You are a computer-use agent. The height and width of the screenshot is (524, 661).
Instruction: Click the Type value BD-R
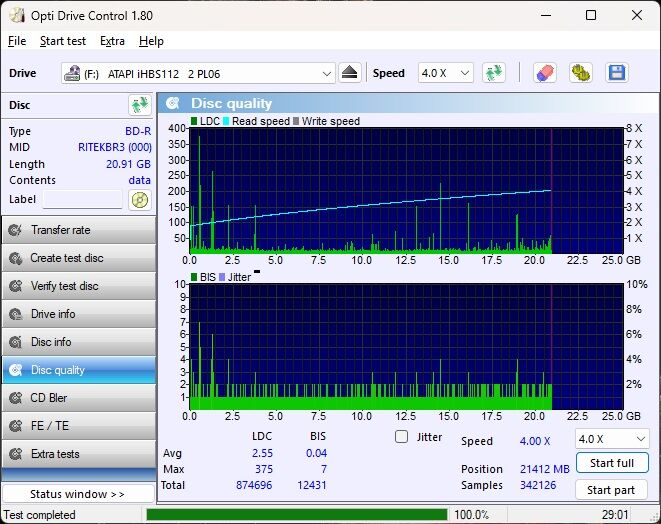coord(138,131)
